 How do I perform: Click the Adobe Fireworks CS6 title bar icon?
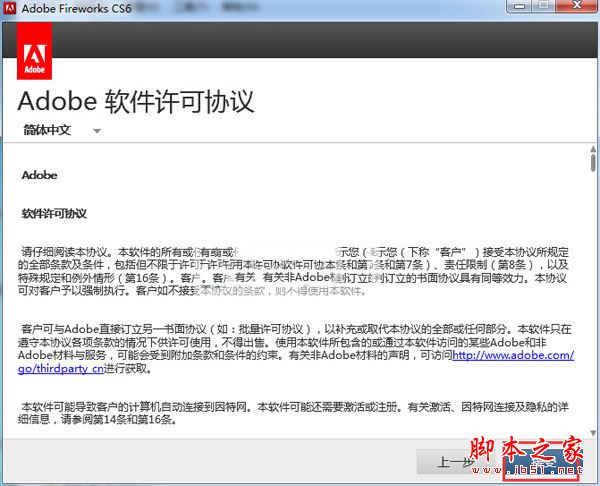tap(9, 8)
